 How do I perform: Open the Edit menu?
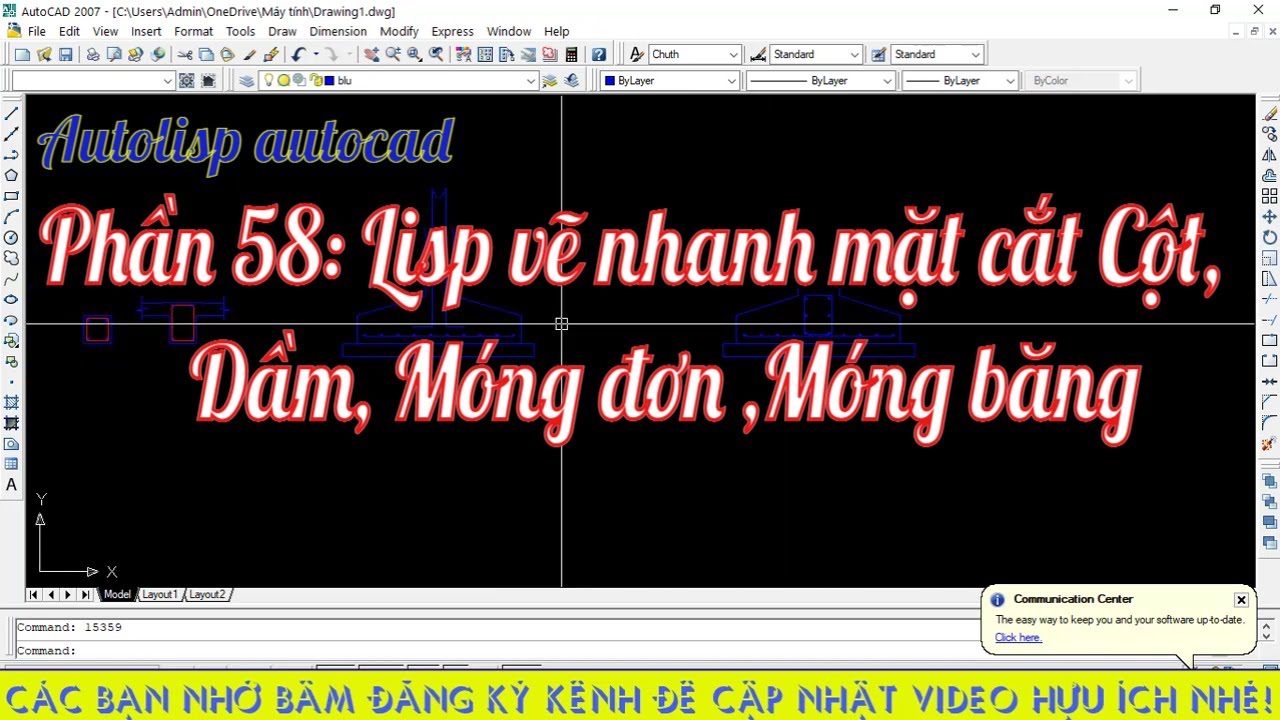click(69, 31)
